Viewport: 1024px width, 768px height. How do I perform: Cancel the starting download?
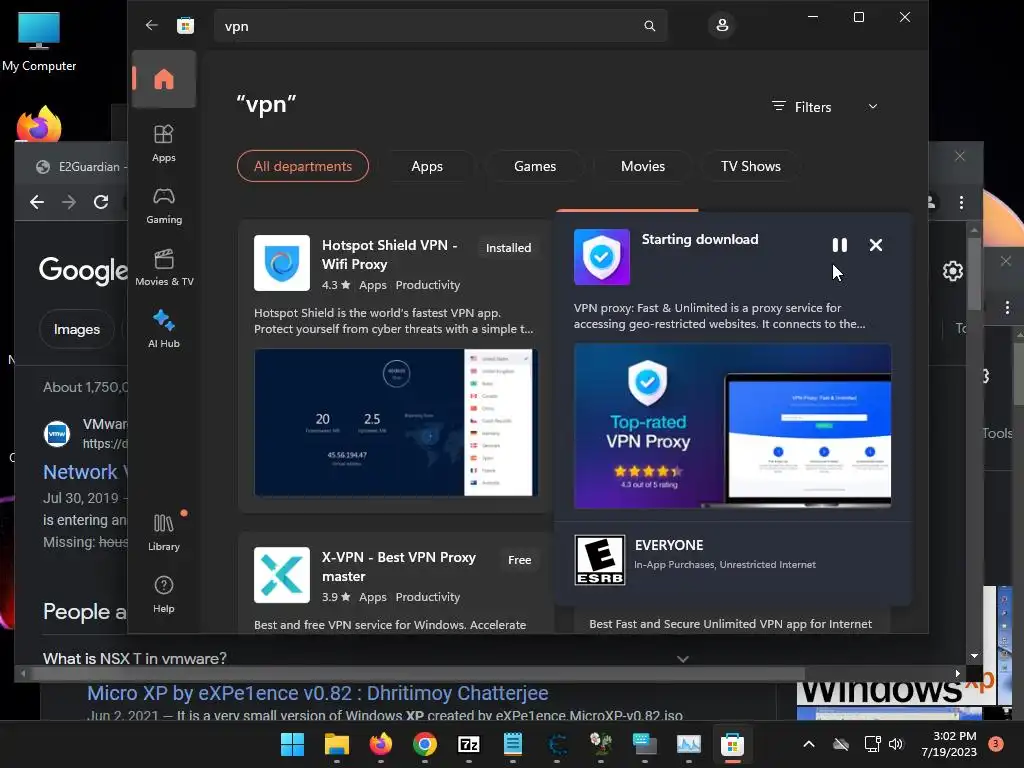click(x=876, y=245)
